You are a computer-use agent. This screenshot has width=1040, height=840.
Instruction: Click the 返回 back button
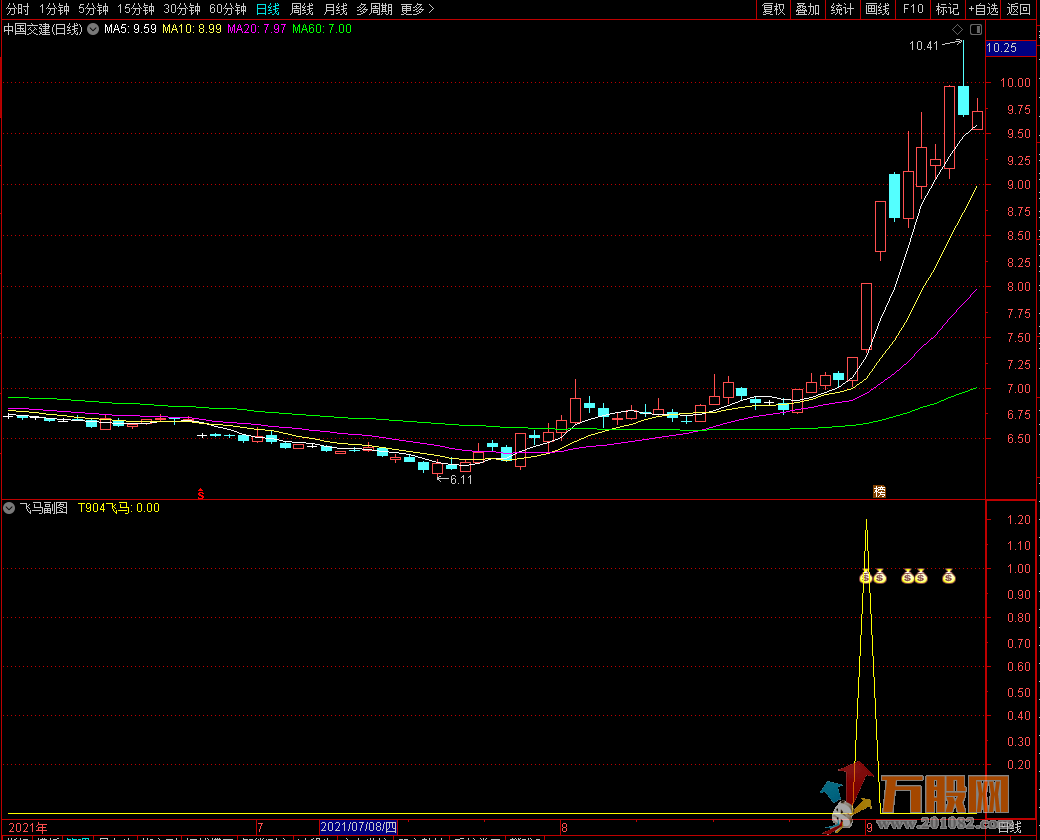pos(1019,9)
